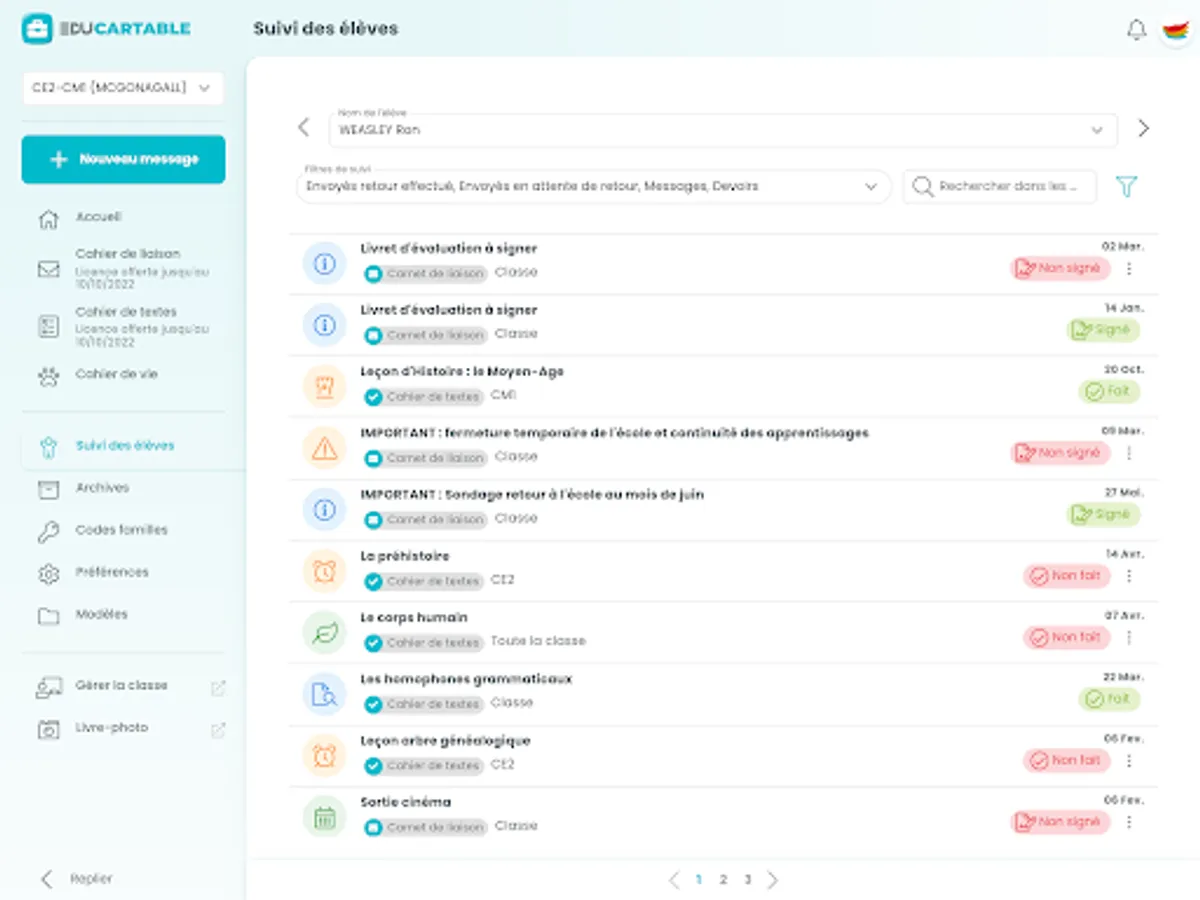Image resolution: width=1200 pixels, height=900 pixels.
Task: Click the alarm clock icon of La préhistoire
Action: tap(324, 571)
